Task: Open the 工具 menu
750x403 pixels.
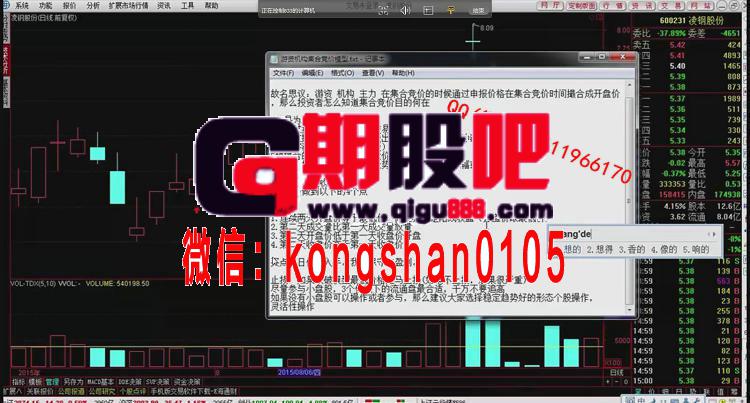Action: click(x=188, y=6)
